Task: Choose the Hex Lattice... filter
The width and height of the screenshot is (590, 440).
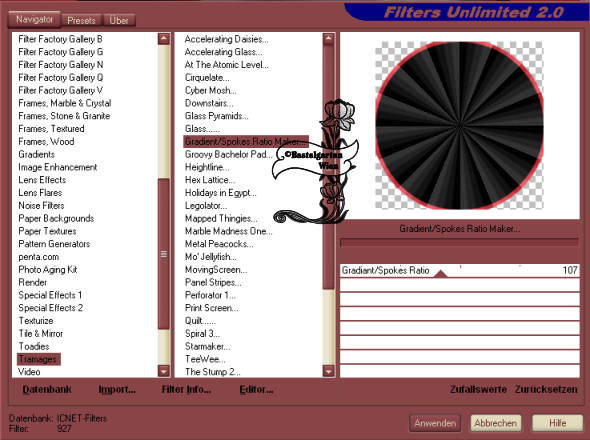Action: (210, 180)
